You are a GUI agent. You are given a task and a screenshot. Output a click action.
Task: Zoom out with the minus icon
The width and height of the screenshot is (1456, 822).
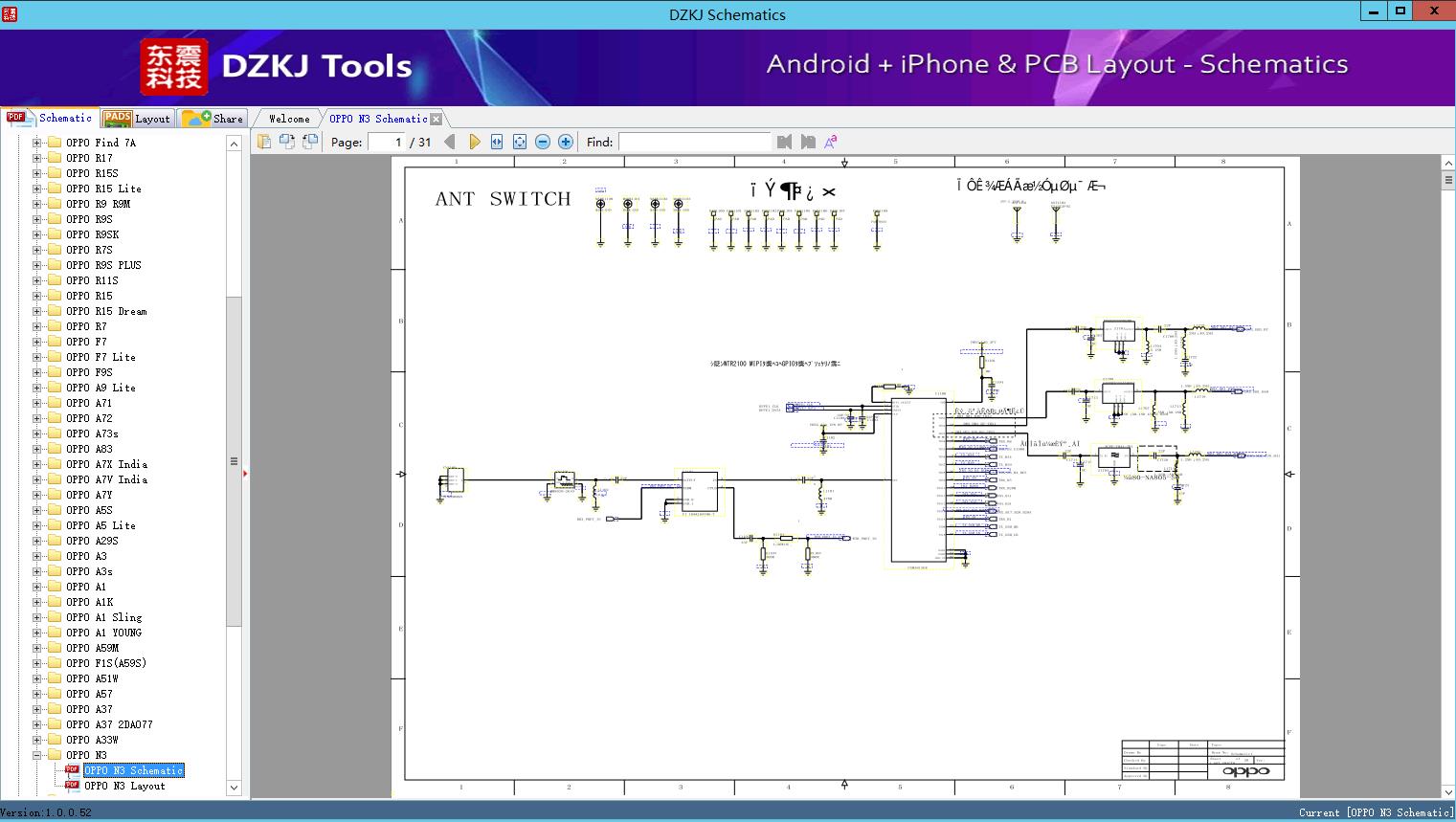click(543, 142)
